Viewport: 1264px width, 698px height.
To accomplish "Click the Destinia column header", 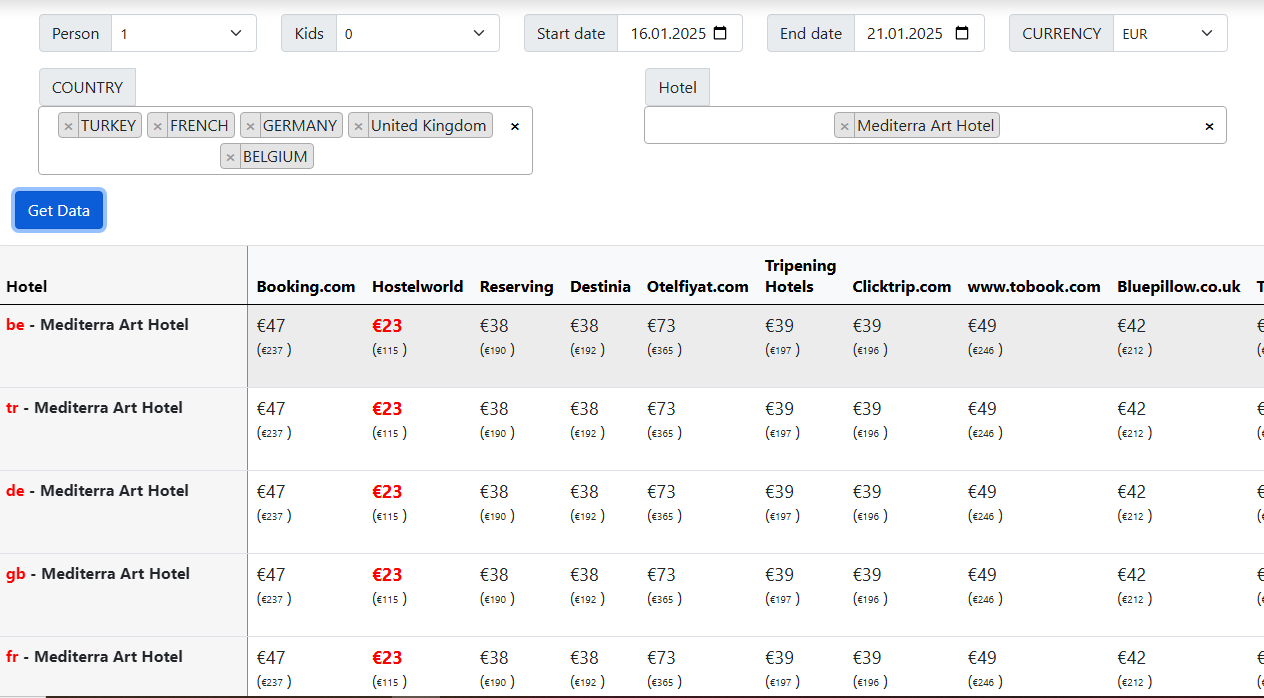I will pyautogui.click(x=600, y=287).
